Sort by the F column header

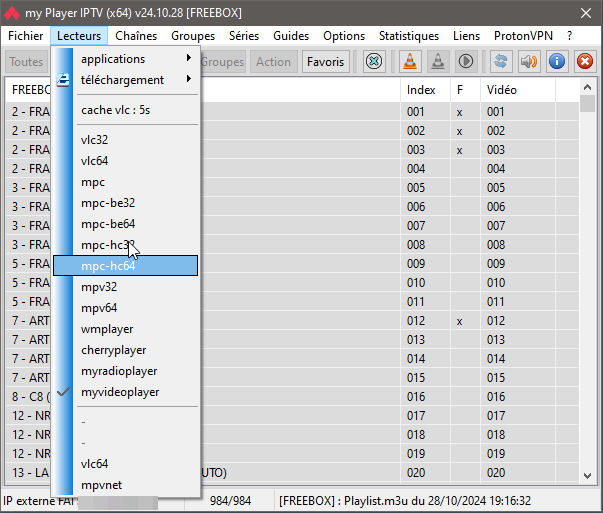465,90
